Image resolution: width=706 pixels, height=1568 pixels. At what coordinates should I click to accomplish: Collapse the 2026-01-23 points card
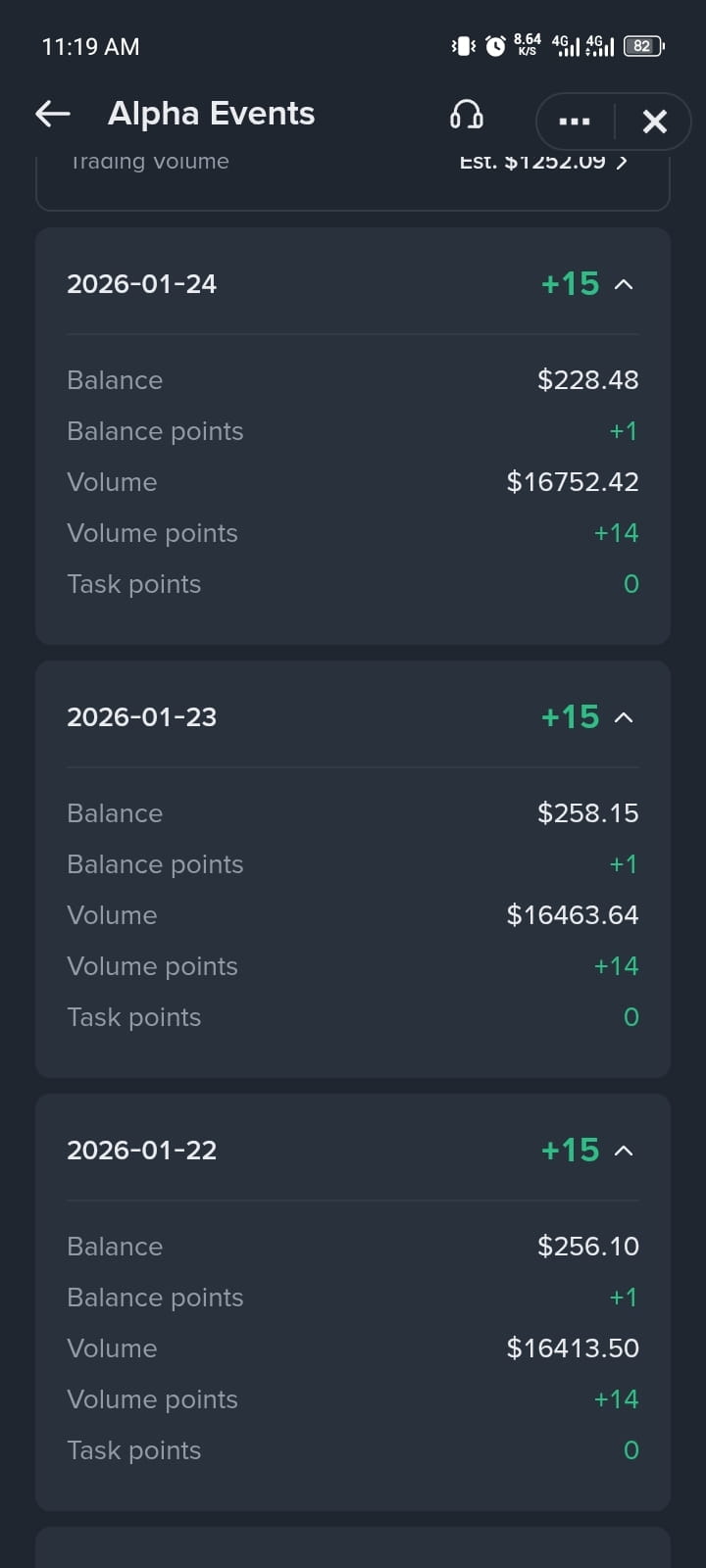(x=624, y=717)
